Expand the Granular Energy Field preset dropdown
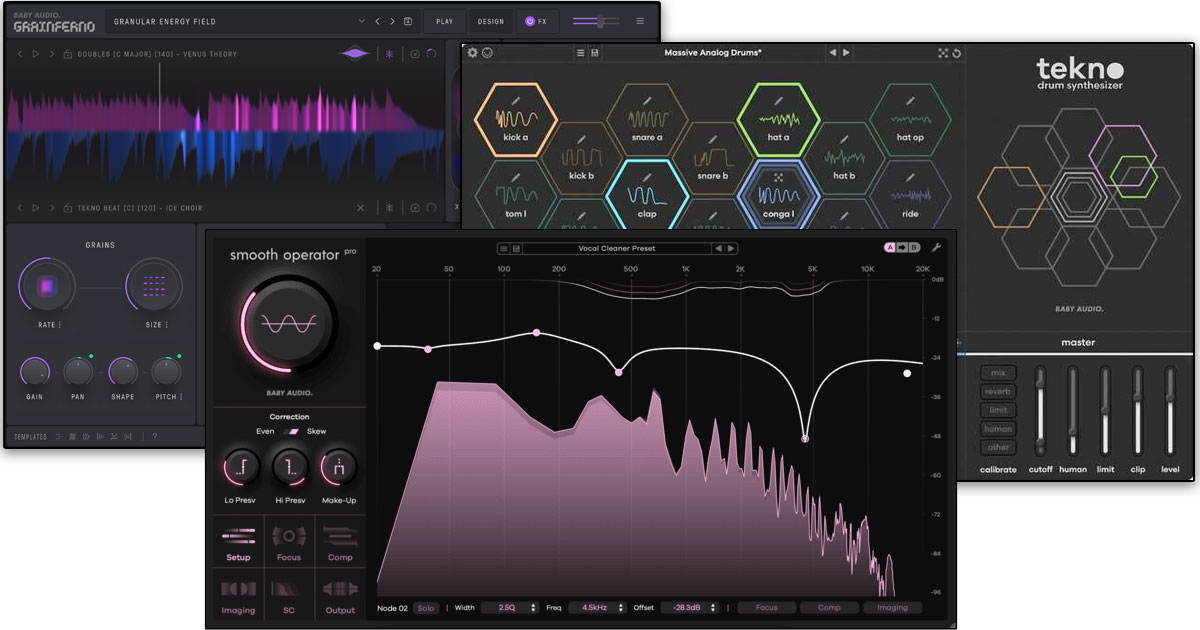Screen dimensions: 1200x630 (362, 21)
